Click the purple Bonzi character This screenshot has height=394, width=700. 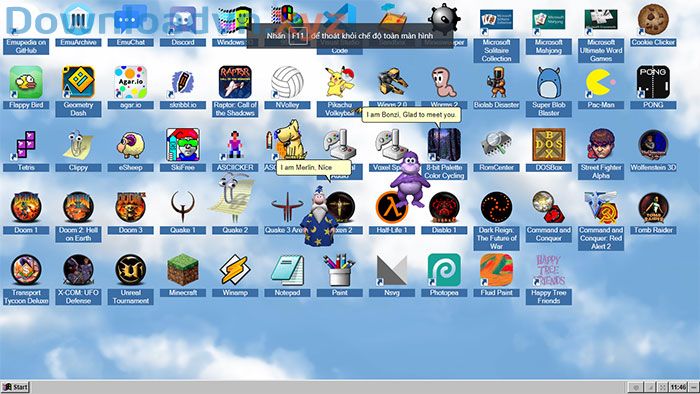click(409, 178)
